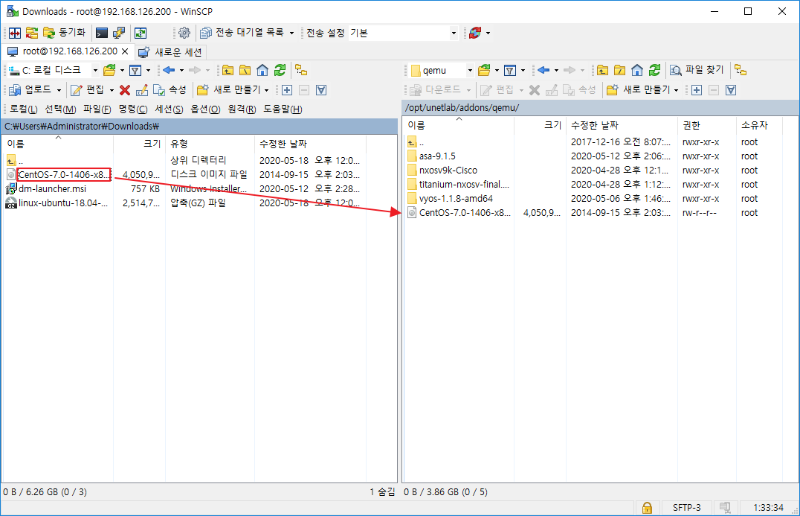800x516 pixels.
Task: Open the terminal console icon in top toolbar
Action: [102, 32]
